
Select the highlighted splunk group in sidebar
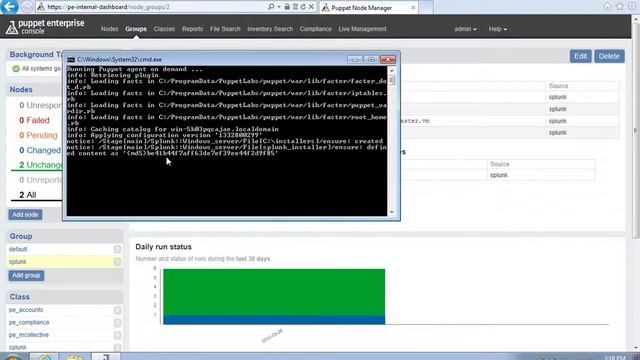(18, 262)
